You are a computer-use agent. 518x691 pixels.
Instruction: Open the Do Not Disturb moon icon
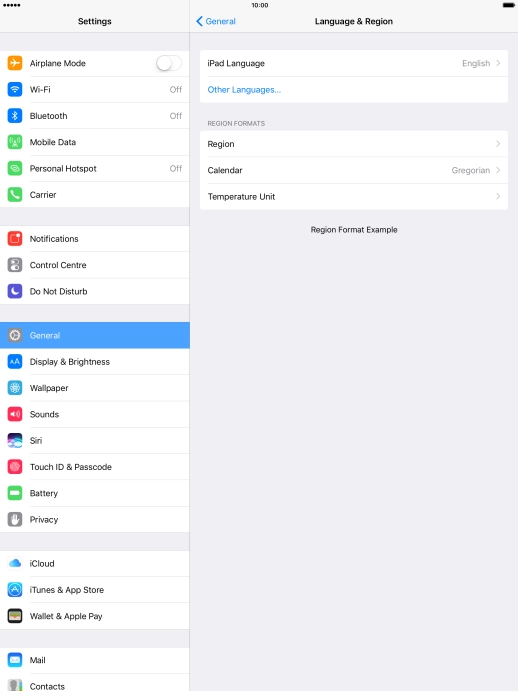15,291
